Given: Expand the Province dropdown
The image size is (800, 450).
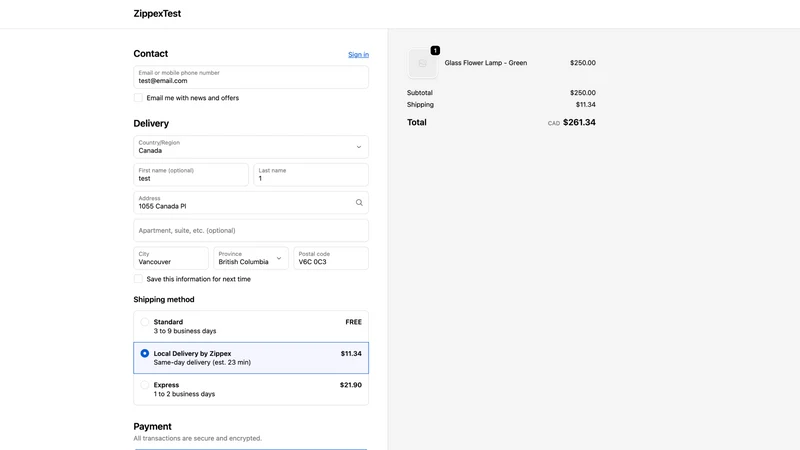Looking at the screenshot, I should 251,258.
